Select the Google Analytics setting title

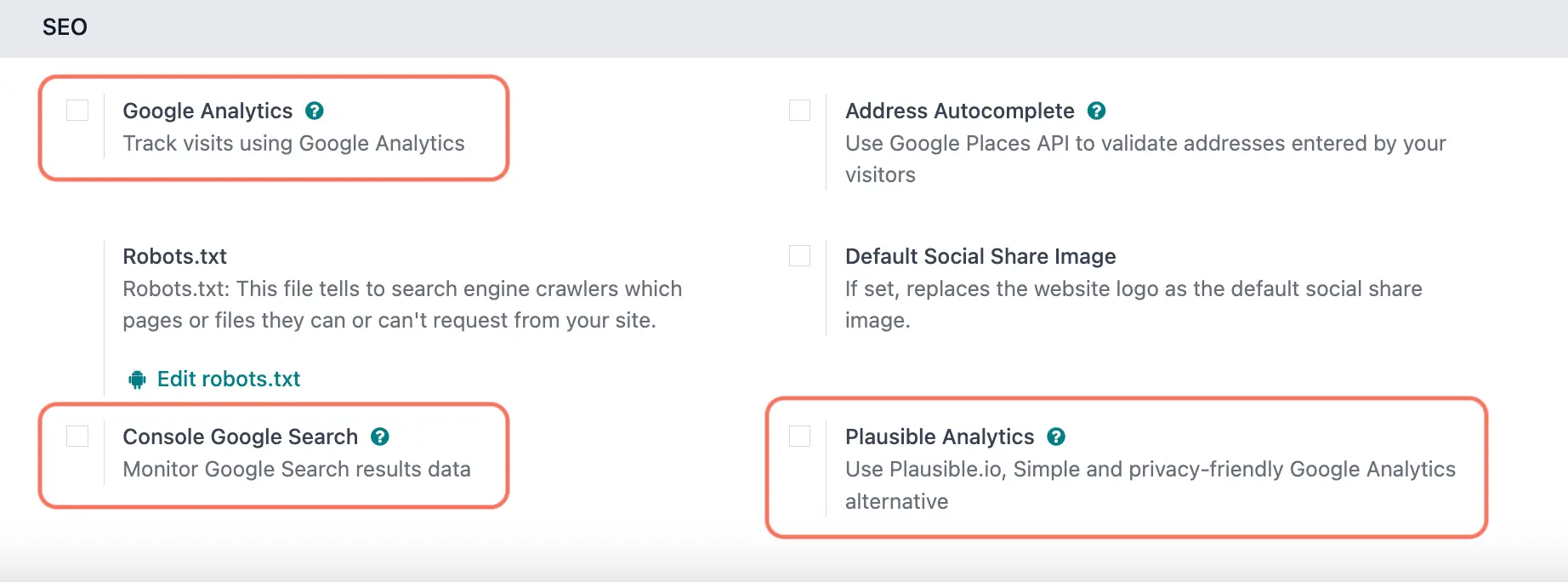(207, 111)
